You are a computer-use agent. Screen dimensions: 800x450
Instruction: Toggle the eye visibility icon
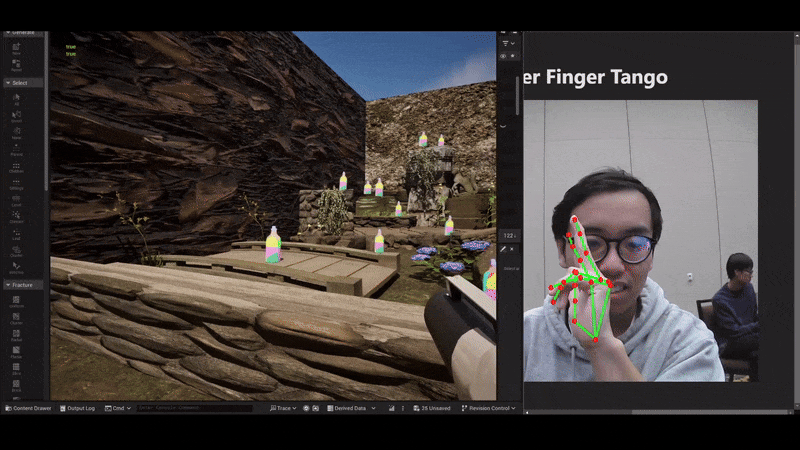point(503,56)
